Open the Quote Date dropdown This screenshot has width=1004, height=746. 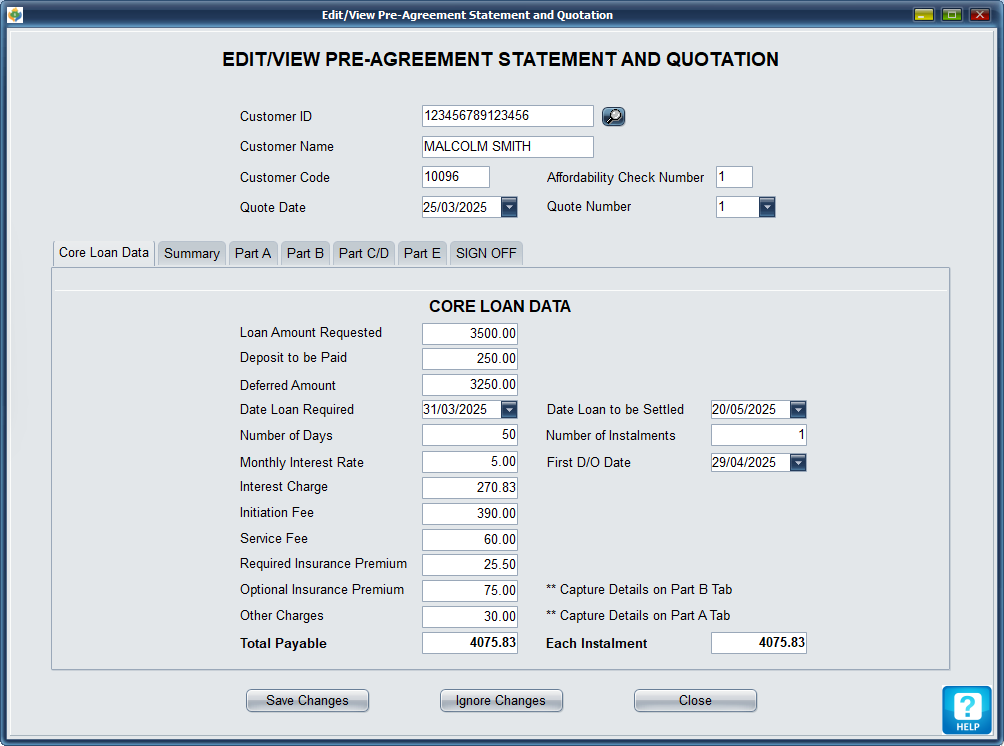click(509, 207)
